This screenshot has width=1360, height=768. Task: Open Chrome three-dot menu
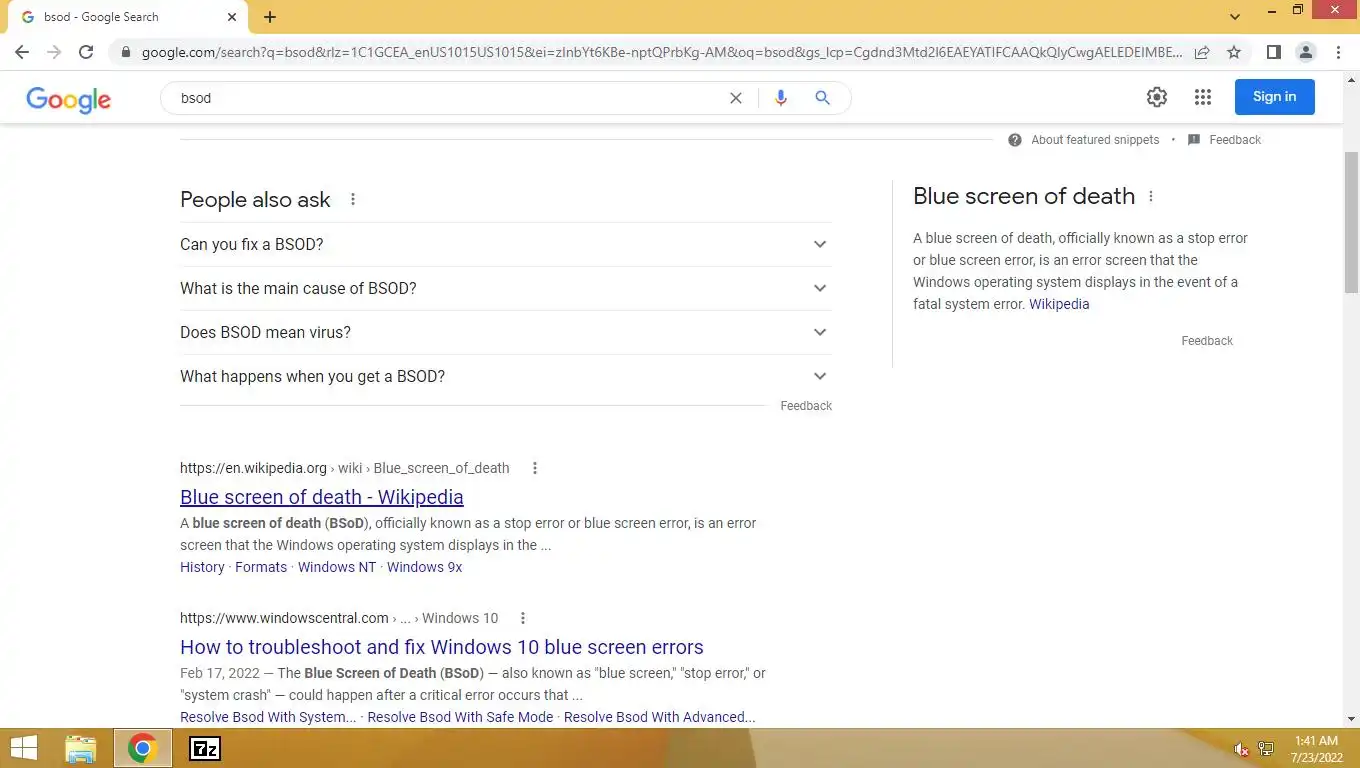point(1338,52)
